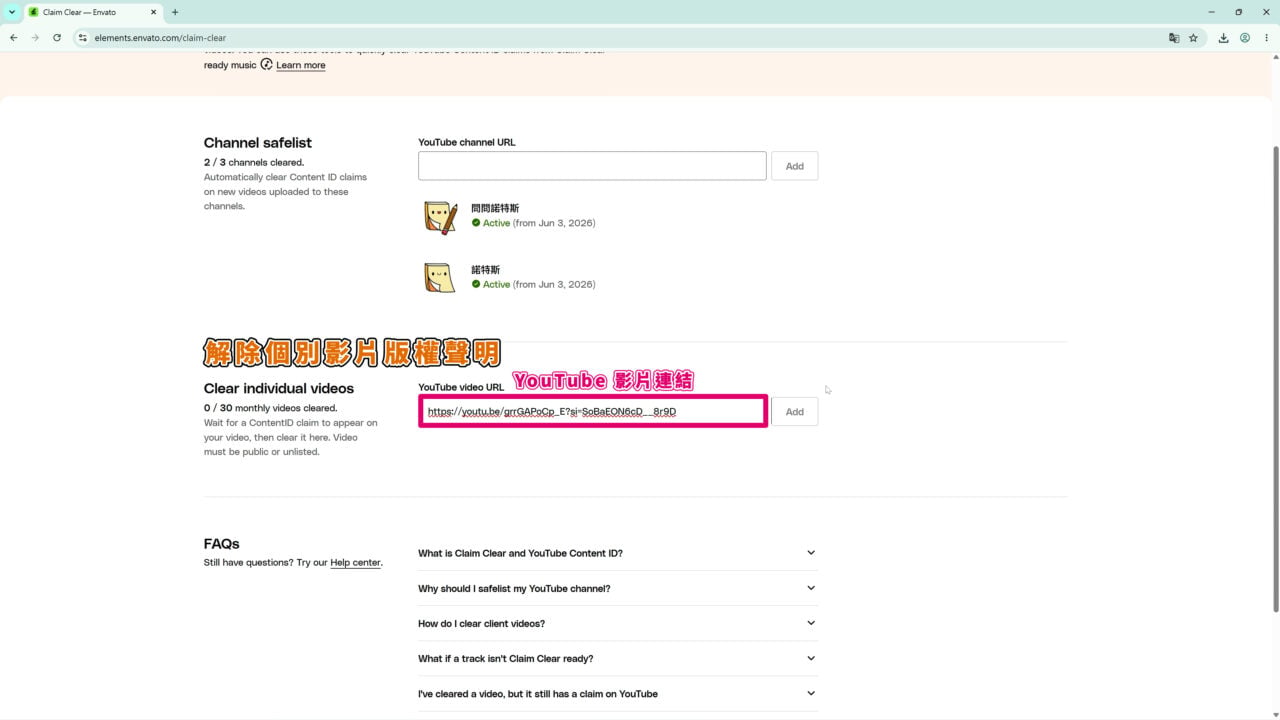Click the 問問諾特斯 channel avatar

pyautogui.click(x=441, y=216)
